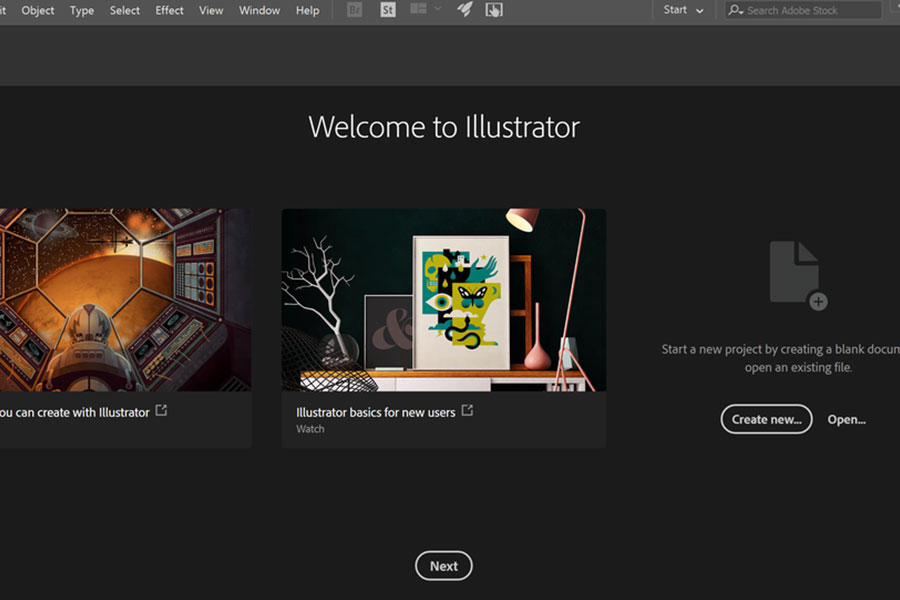Screen dimensions: 900x600
Task: Click the external-link icon beside "Illustrator basics for new users"
Action: pos(467,411)
